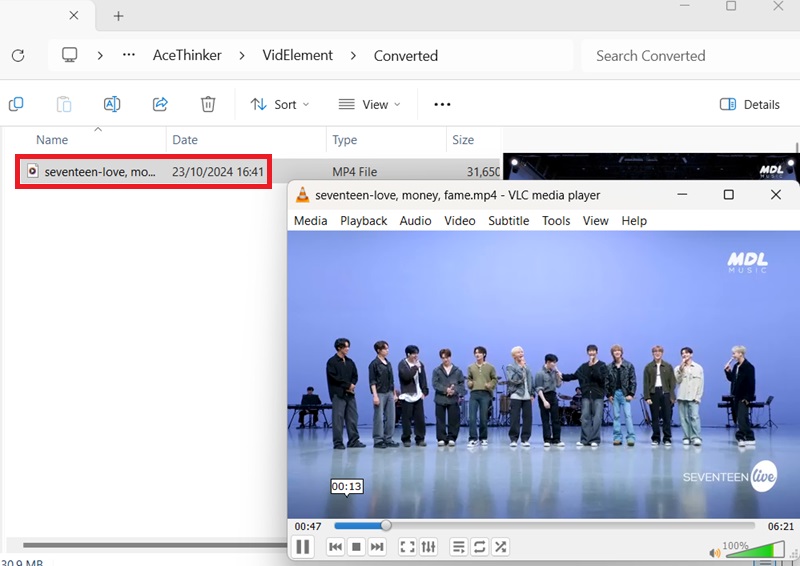Click the VLC cone icon in title bar
800x566 pixels.
[303, 195]
